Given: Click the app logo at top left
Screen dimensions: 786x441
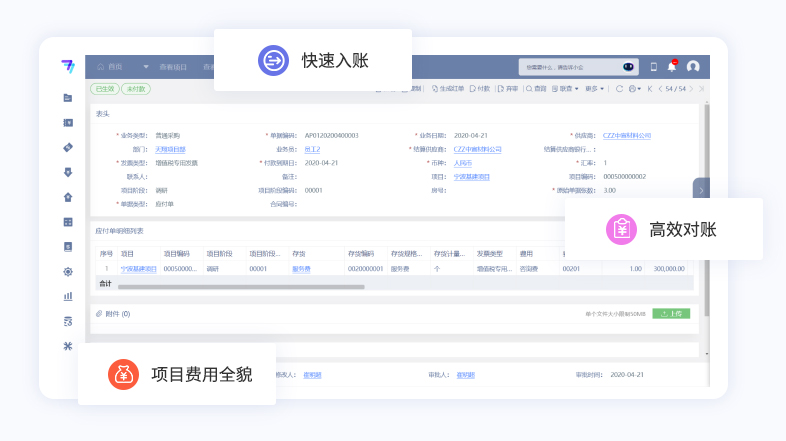Looking at the screenshot, I should [x=68, y=66].
